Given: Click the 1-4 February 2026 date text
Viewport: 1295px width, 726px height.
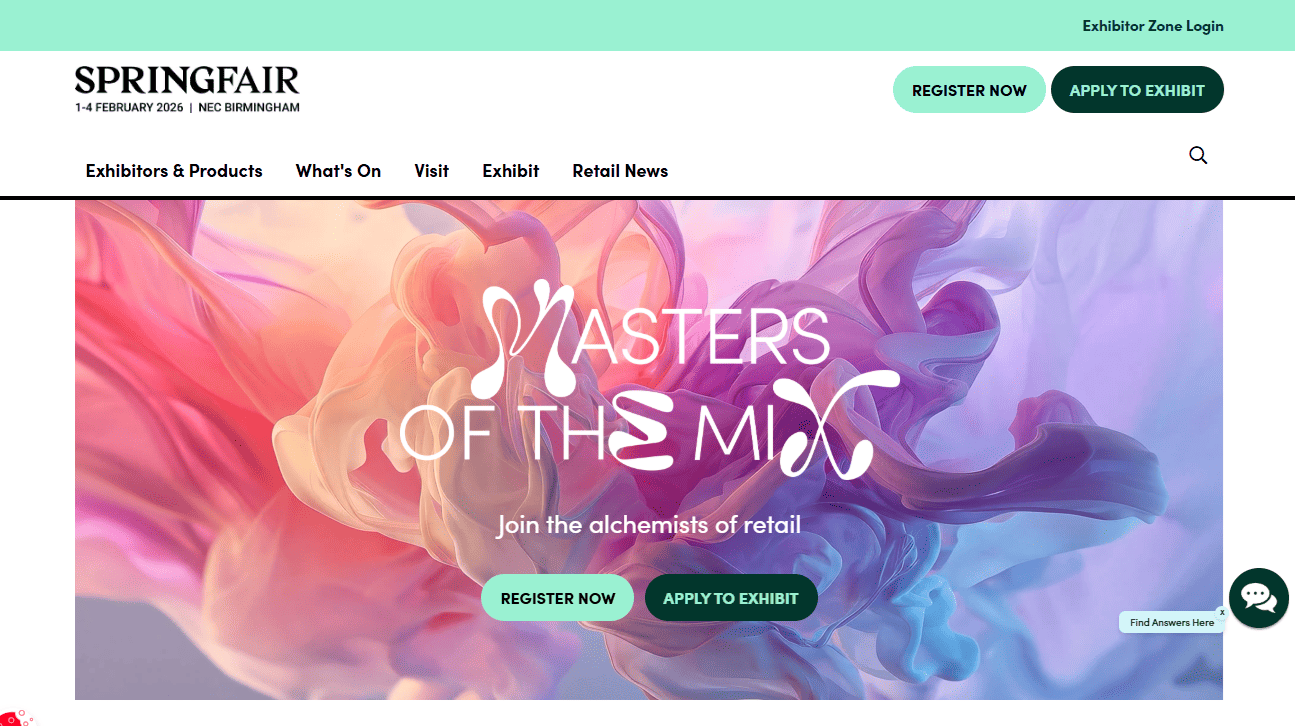Looking at the screenshot, I should (x=129, y=107).
